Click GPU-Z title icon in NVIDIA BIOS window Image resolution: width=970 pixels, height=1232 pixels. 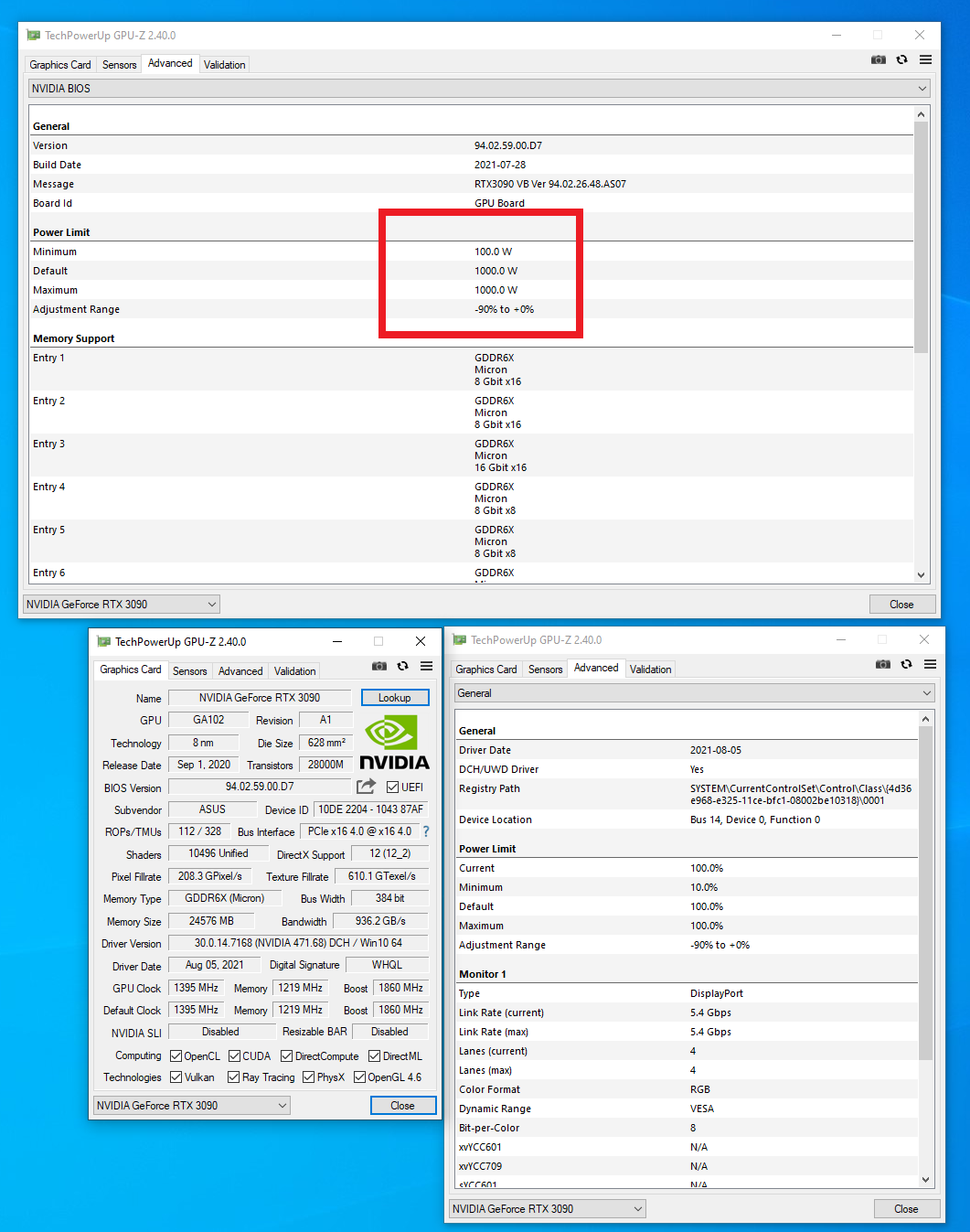(x=34, y=36)
